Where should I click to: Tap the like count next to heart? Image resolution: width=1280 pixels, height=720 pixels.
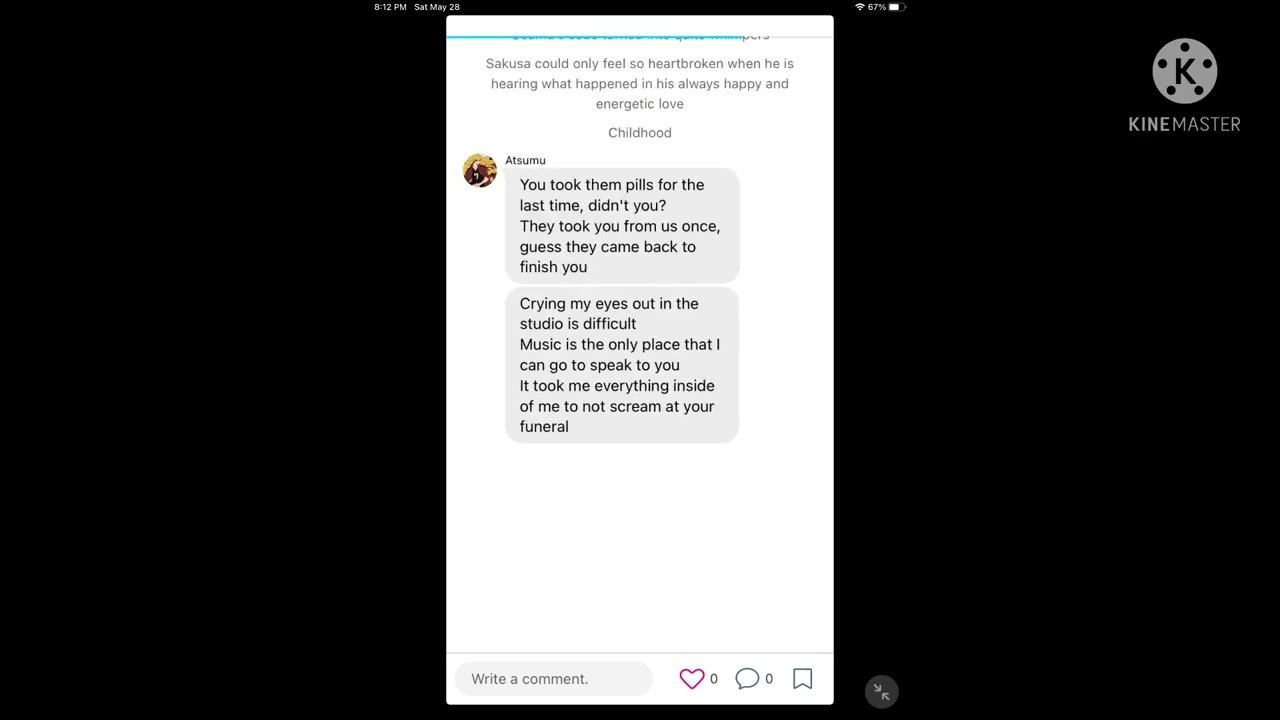(x=713, y=679)
